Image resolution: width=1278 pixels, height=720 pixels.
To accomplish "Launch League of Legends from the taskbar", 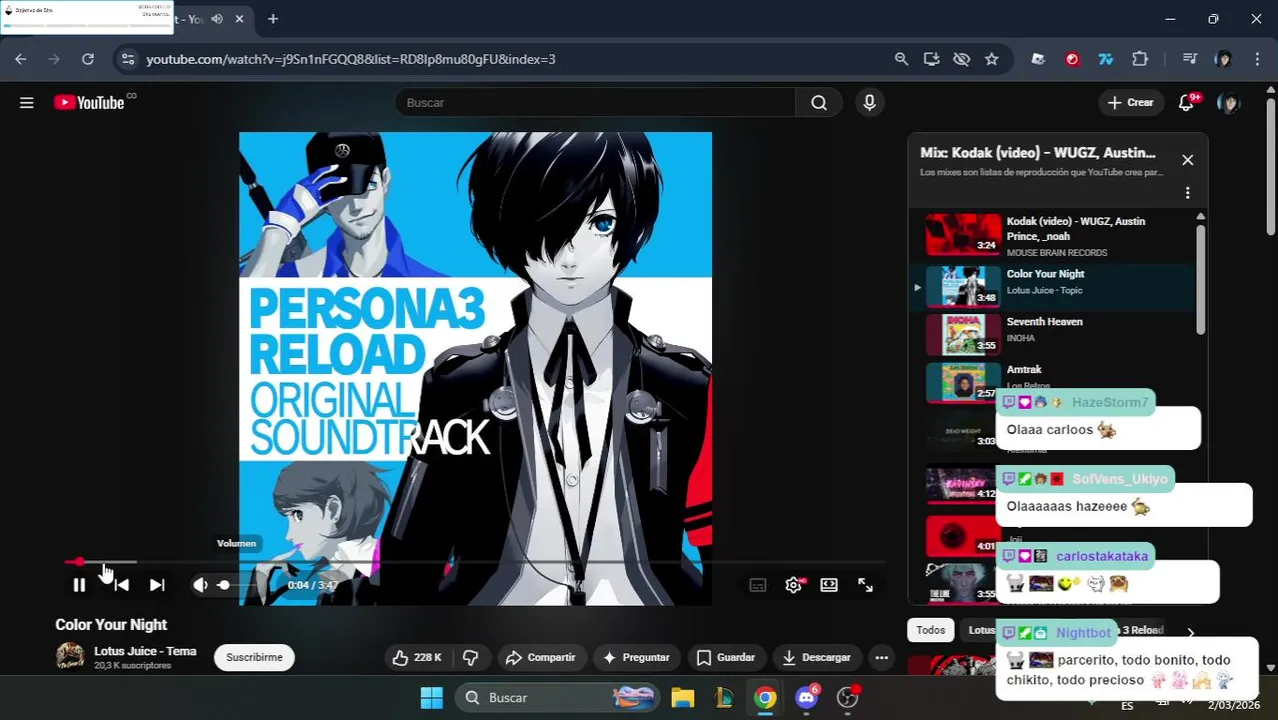I will point(724,698).
